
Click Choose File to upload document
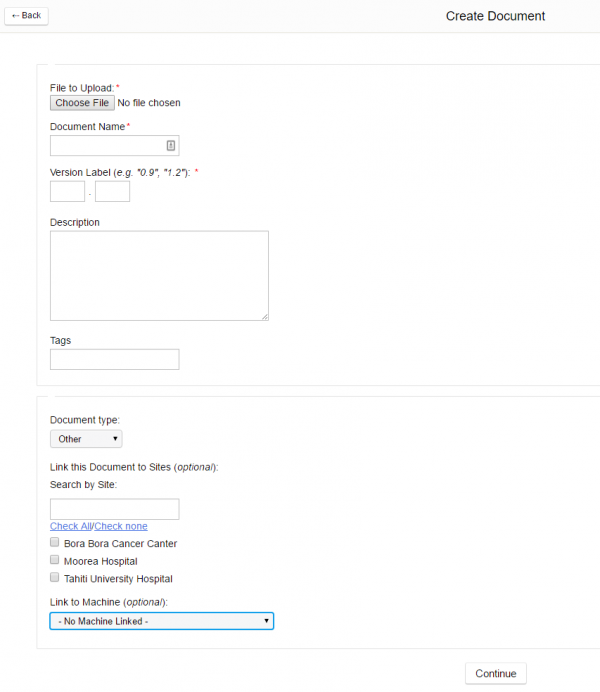tap(82, 103)
